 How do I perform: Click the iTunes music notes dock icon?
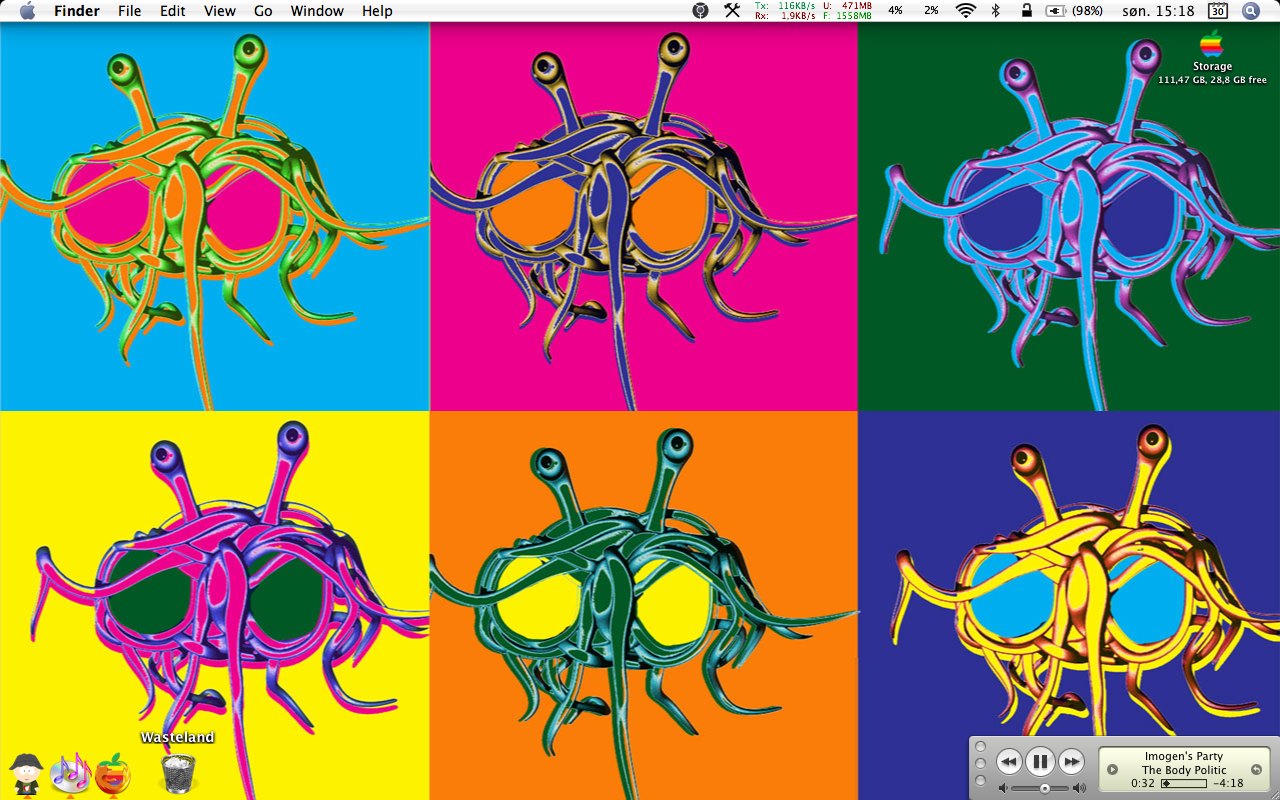pos(70,773)
